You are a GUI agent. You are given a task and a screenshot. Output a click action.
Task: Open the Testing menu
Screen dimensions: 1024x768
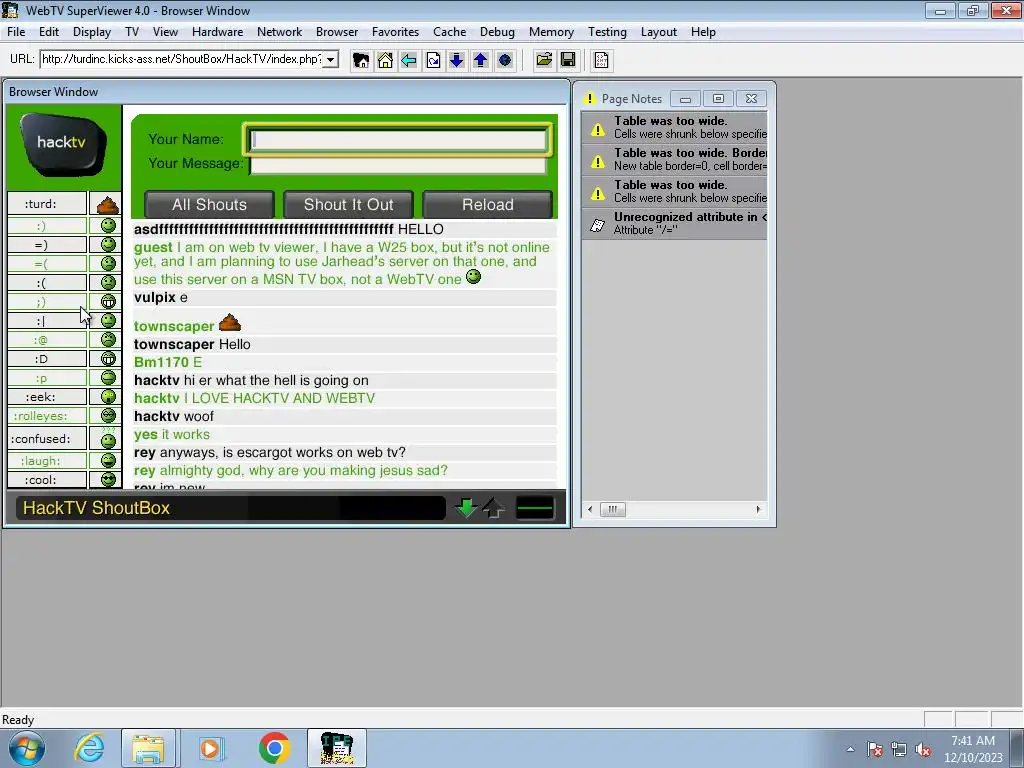607,32
